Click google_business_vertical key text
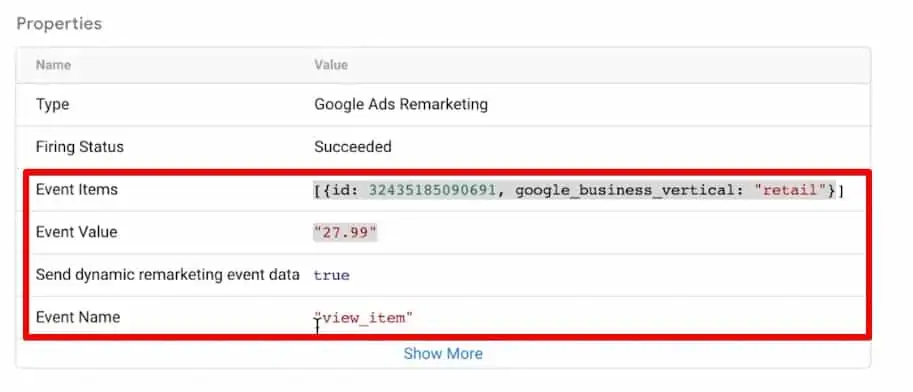The image size is (913, 392). coord(629,190)
